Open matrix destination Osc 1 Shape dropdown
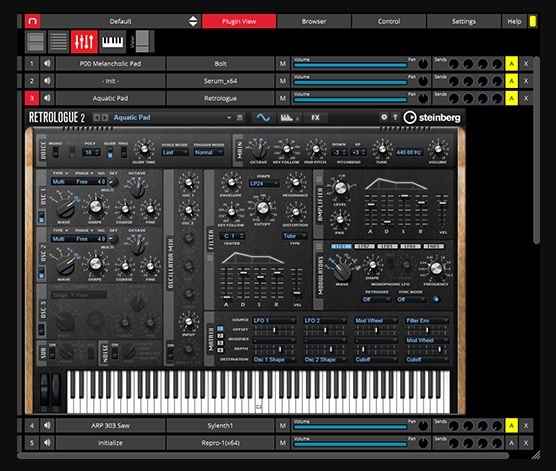 tap(274, 360)
